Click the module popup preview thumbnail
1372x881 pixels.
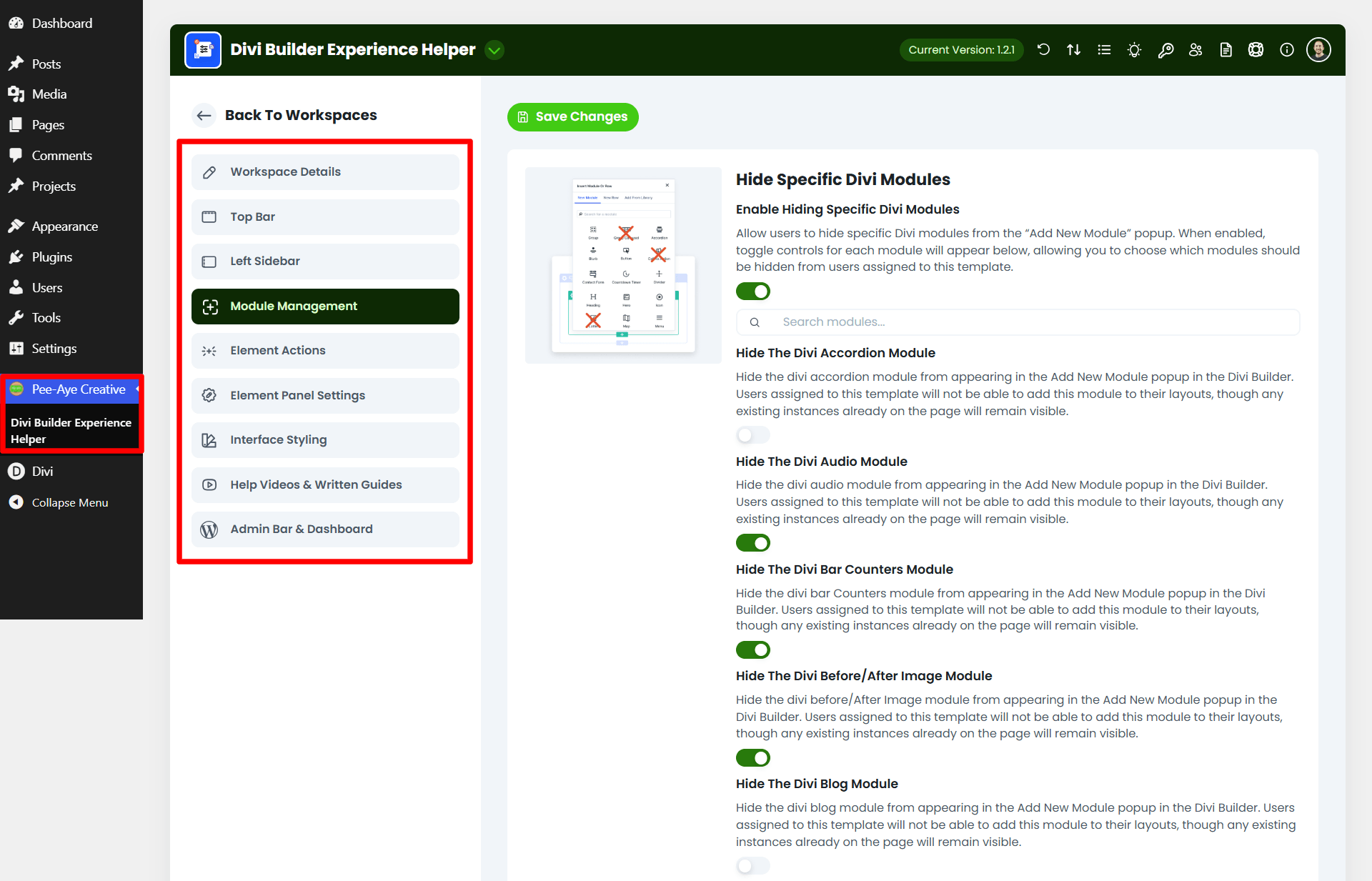tap(623, 266)
